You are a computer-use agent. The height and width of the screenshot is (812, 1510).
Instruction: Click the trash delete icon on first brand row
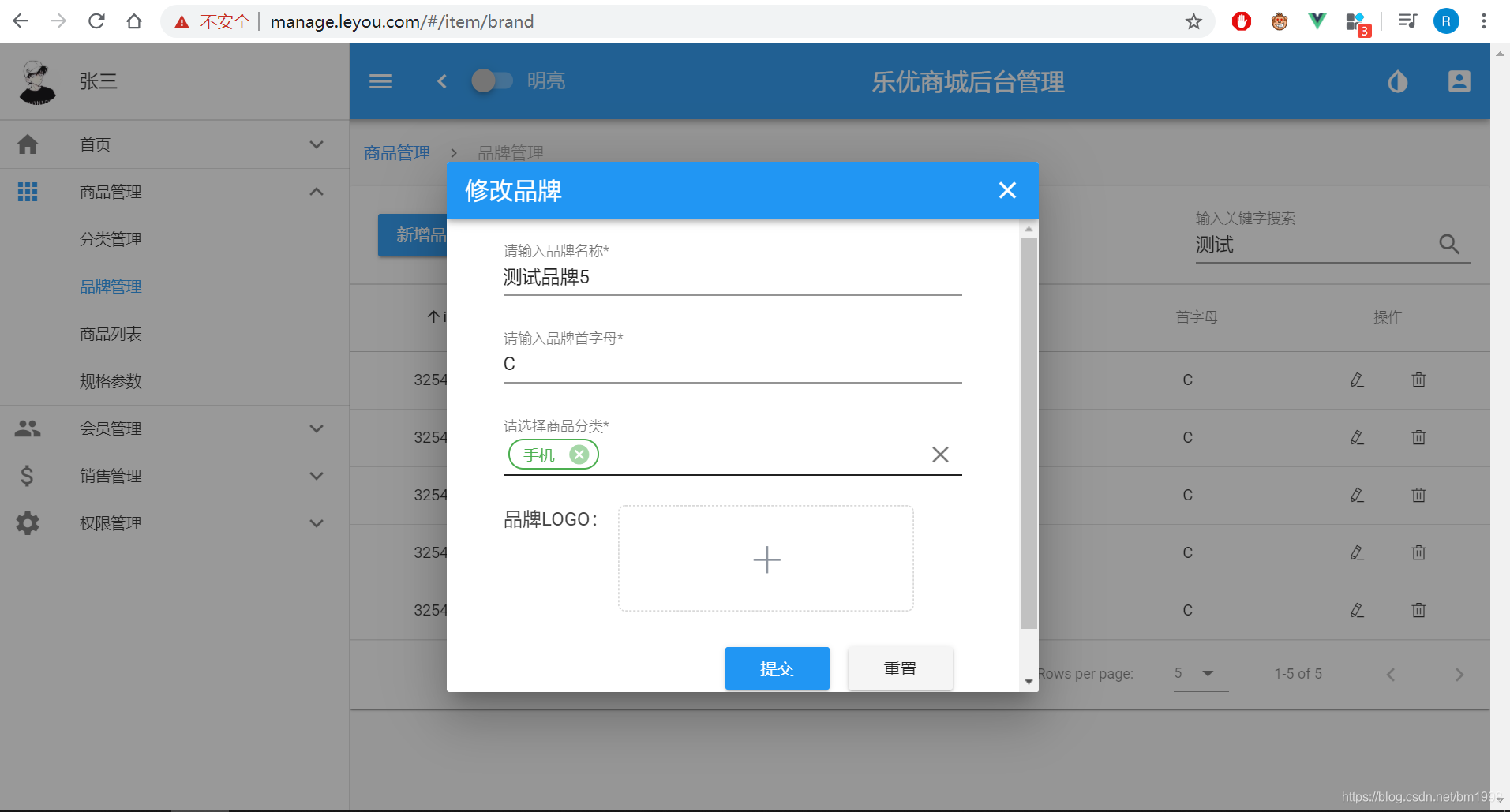coord(1418,380)
